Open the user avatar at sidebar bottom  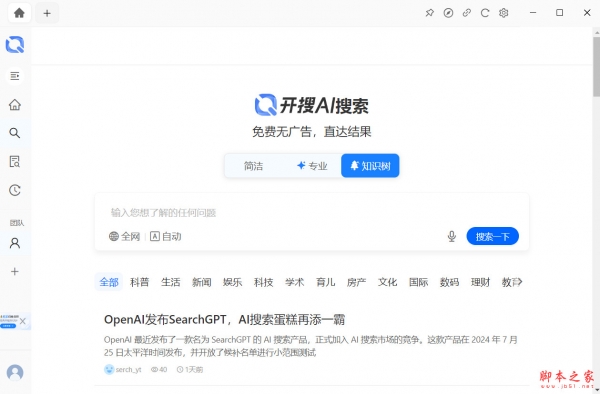coord(15,372)
